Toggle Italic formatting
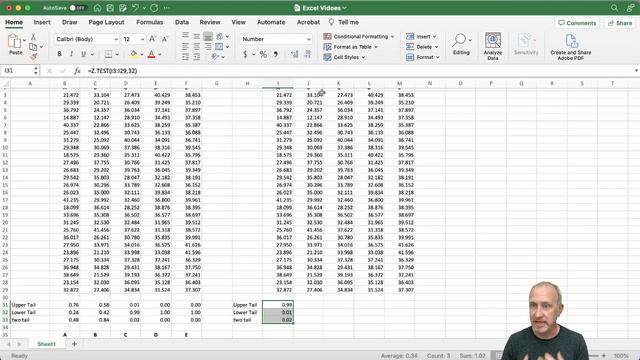Viewport: 640px width, 360px height. pyautogui.click(x=71, y=54)
